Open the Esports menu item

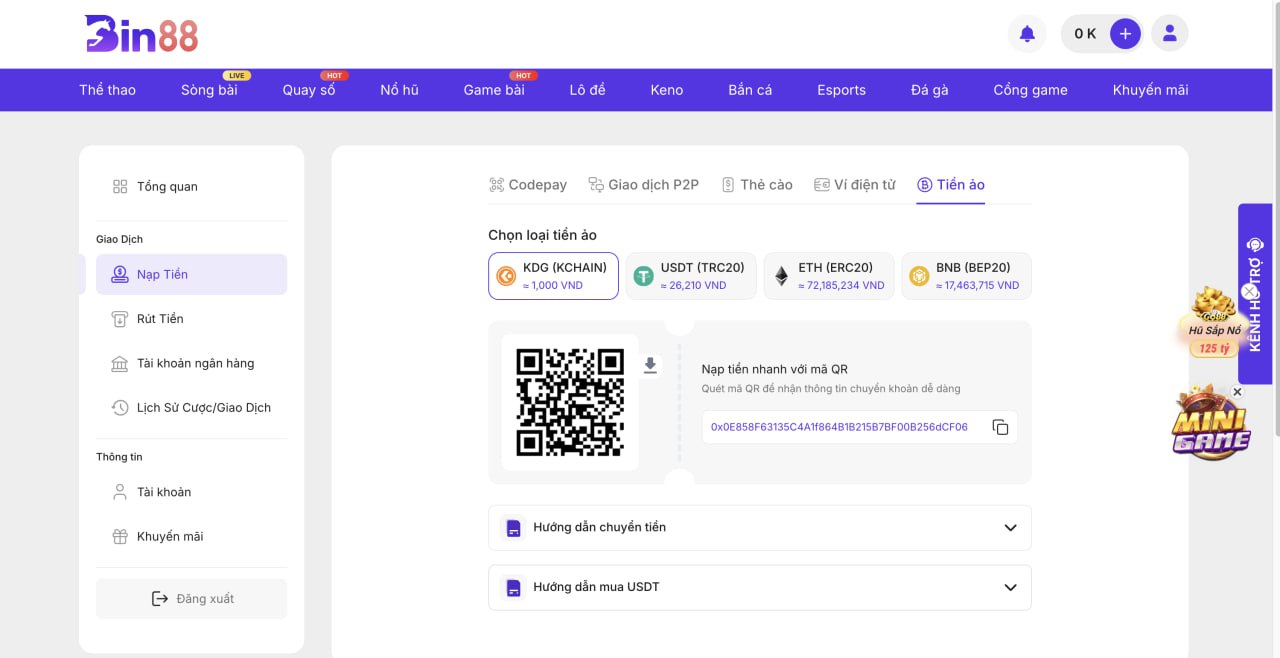[x=841, y=90]
